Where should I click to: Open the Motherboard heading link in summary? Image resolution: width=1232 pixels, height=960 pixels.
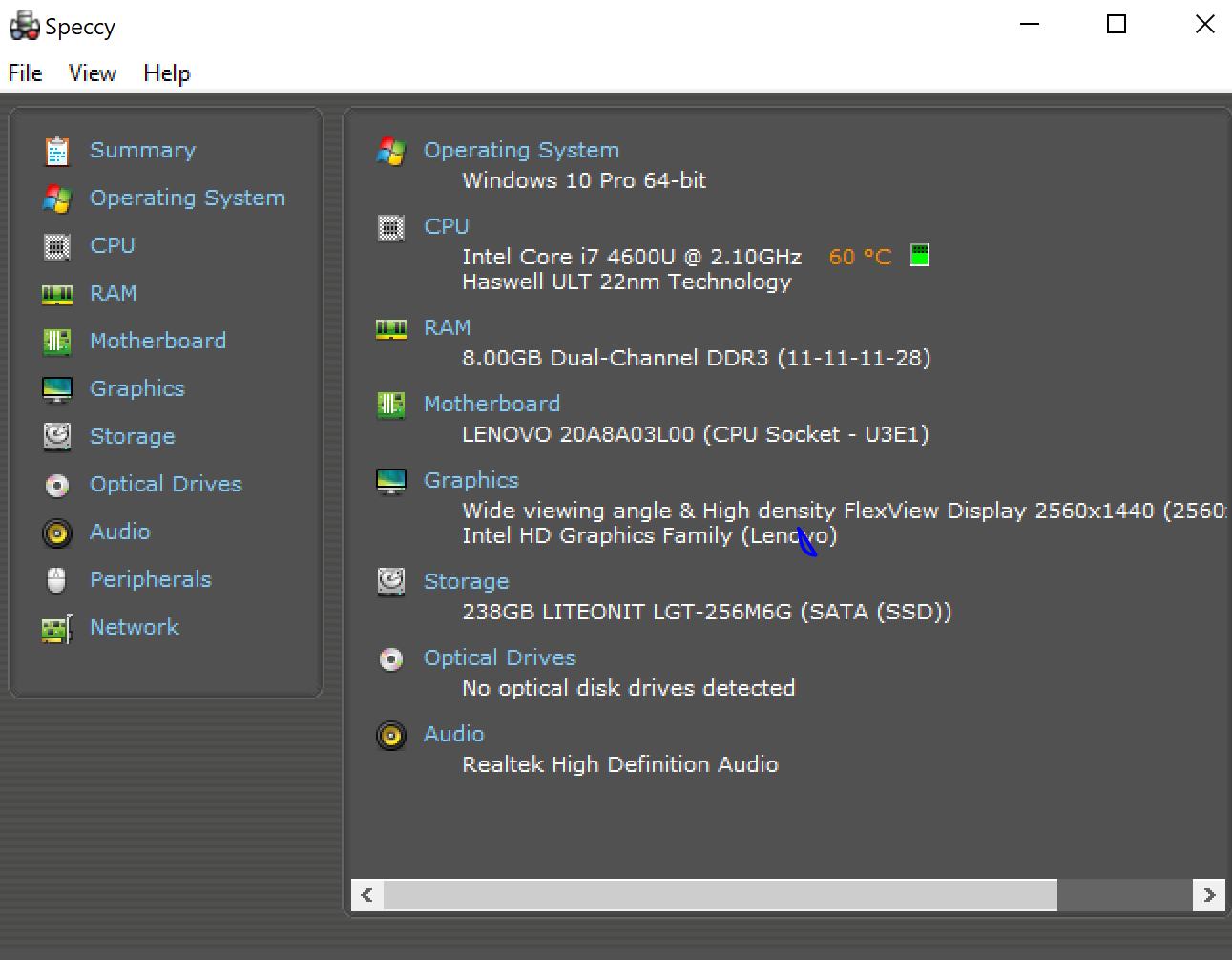tap(491, 404)
